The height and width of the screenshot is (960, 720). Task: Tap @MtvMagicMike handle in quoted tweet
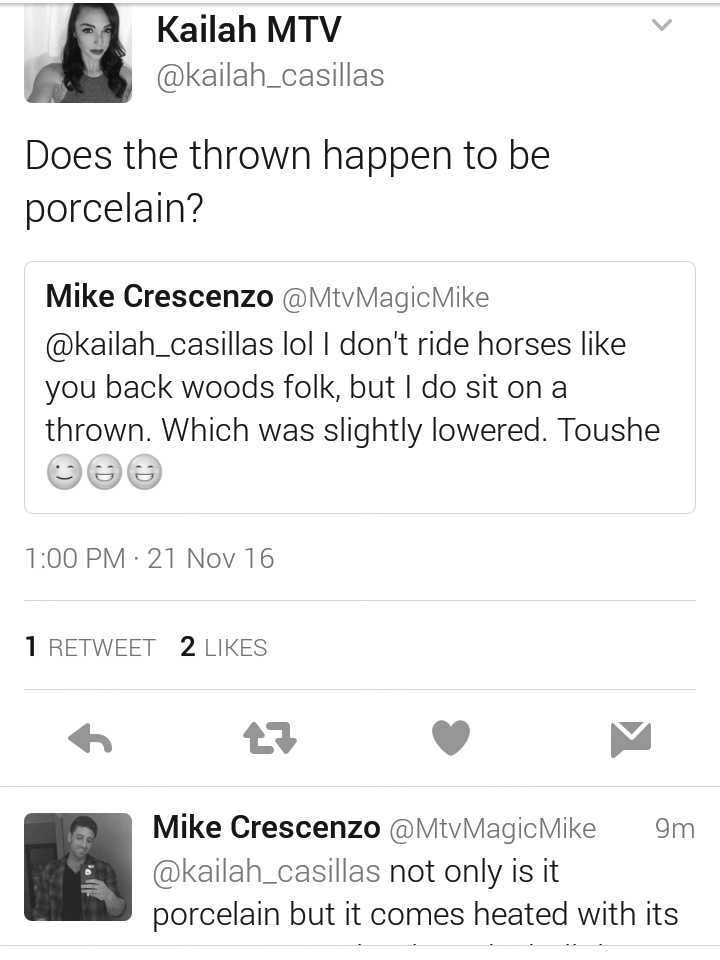pyautogui.click(x=386, y=298)
